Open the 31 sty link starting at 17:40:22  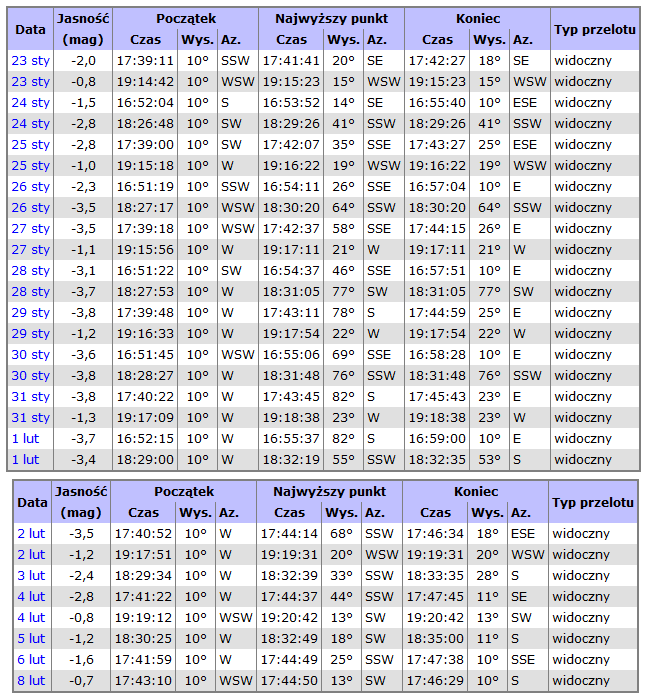tap(30, 396)
